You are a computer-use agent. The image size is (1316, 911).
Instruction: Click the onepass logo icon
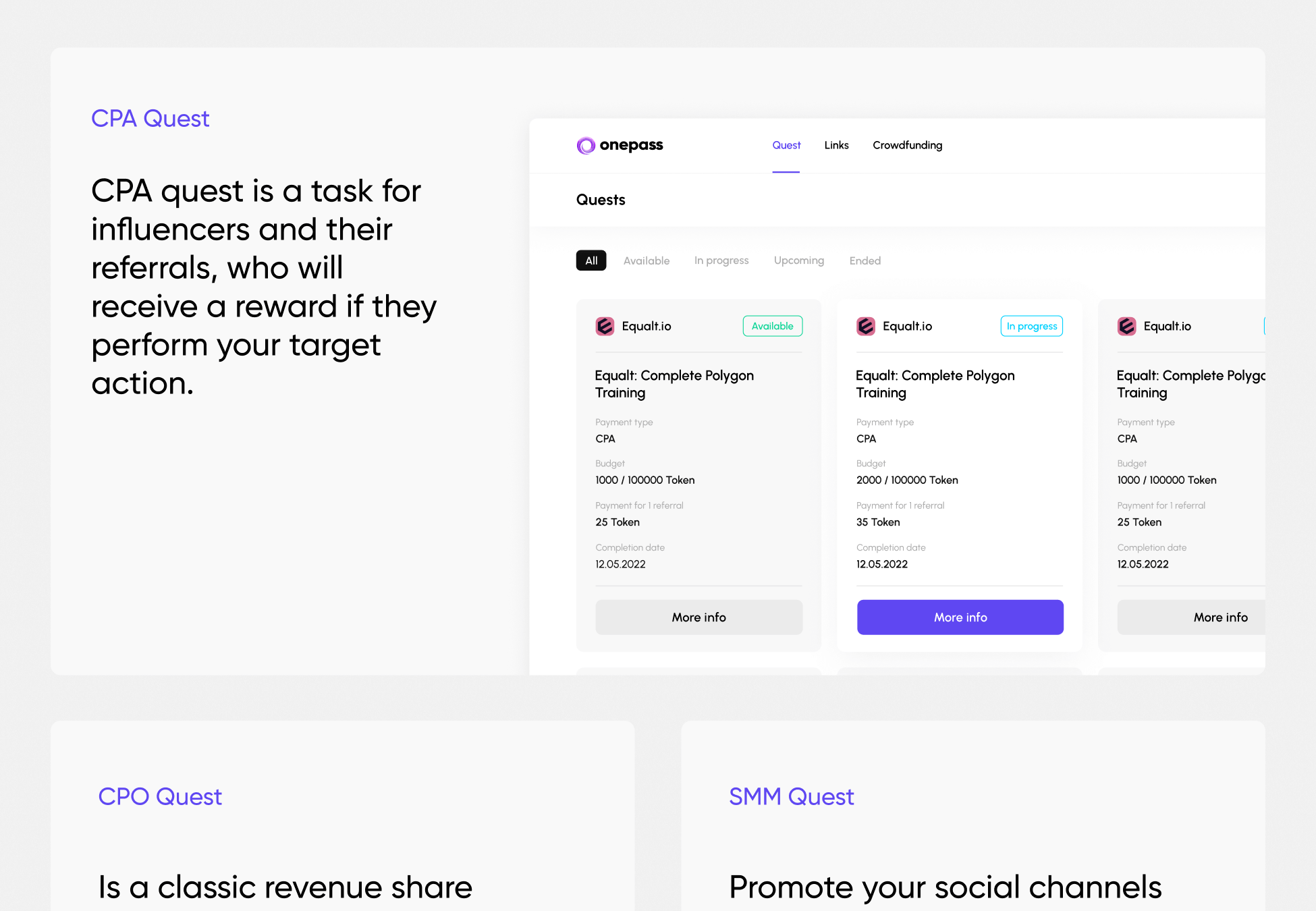pyautogui.click(x=586, y=145)
